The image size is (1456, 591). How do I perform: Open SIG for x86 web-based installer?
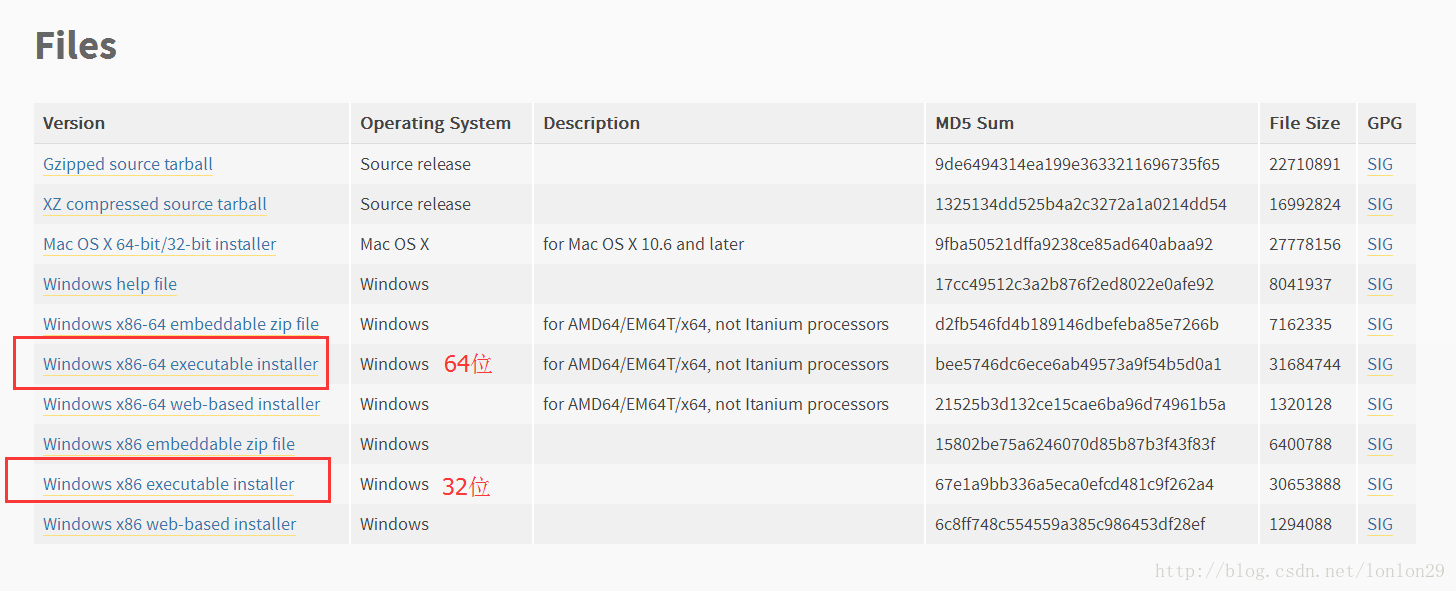click(x=1380, y=524)
